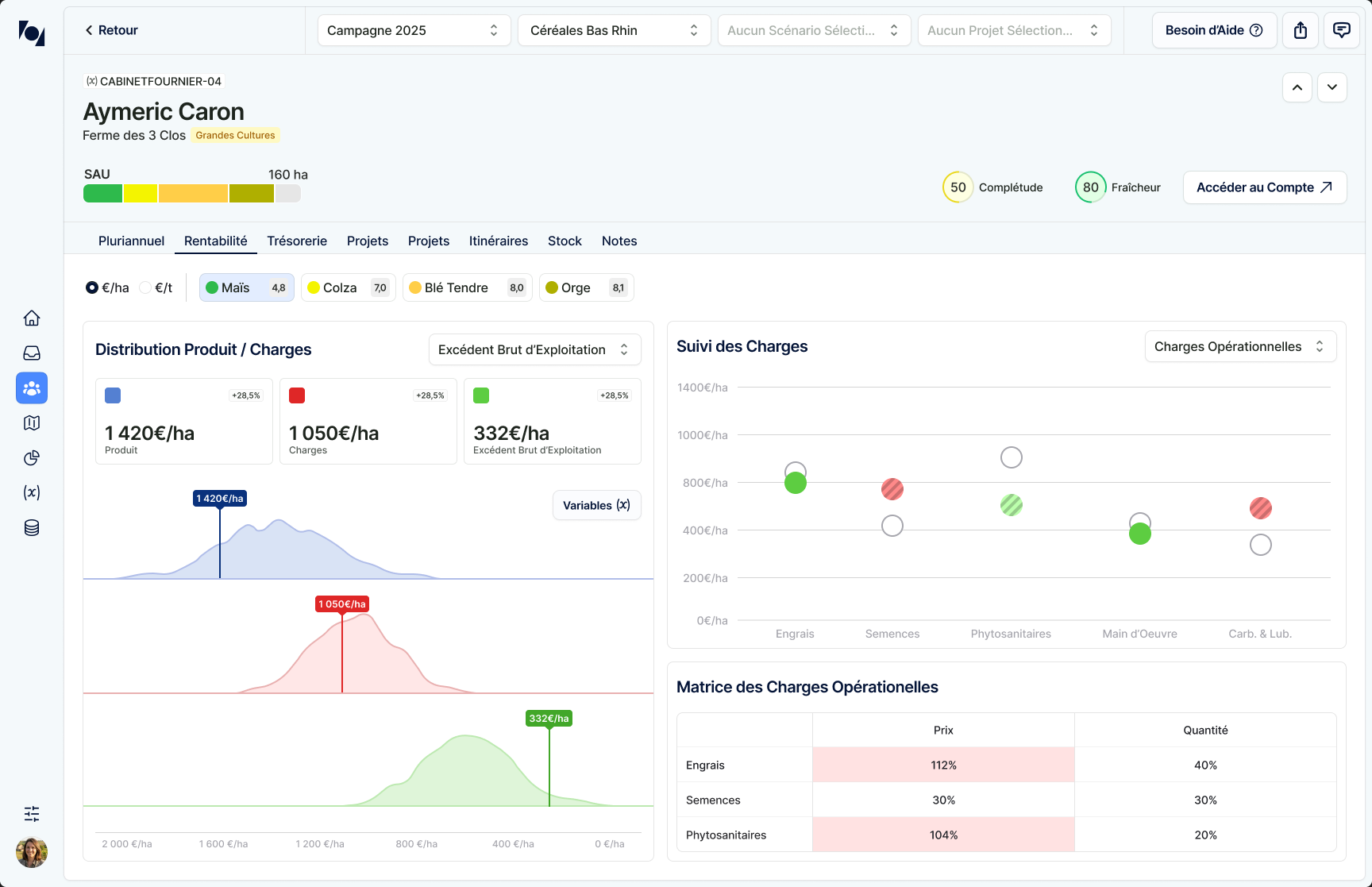This screenshot has height=887, width=1372.
Task: Toggle the Maïs crop filter chip
Action: pyautogui.click(x=246, y=287)
